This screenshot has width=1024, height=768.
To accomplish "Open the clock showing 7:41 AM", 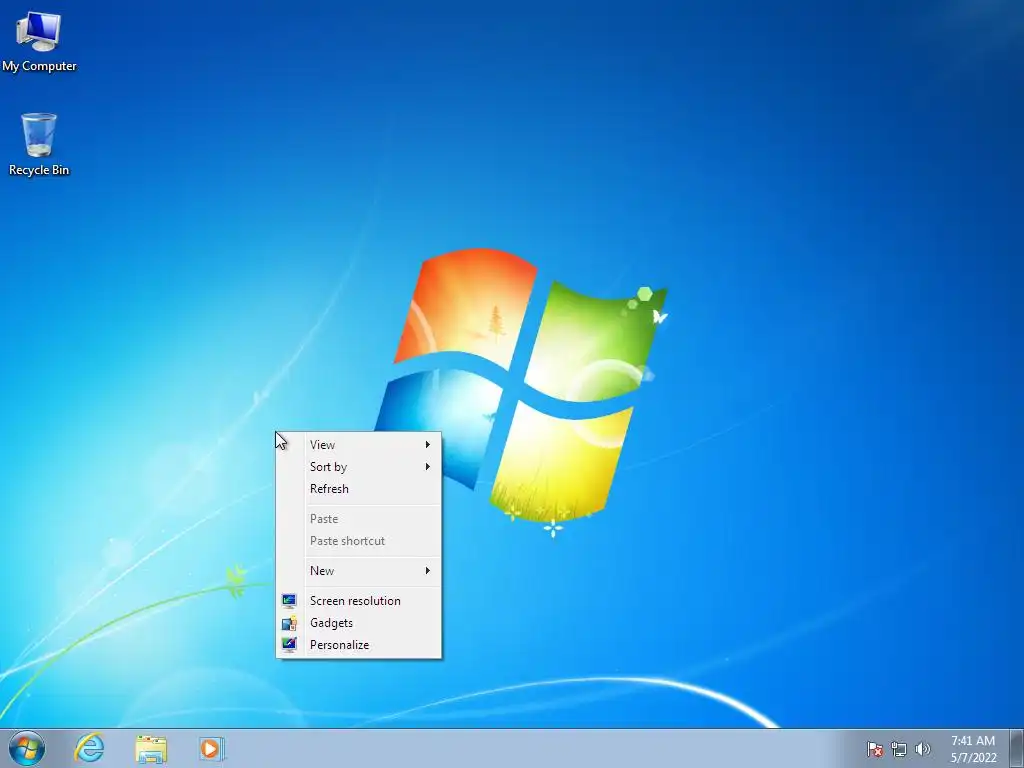I will pos(973,749).
